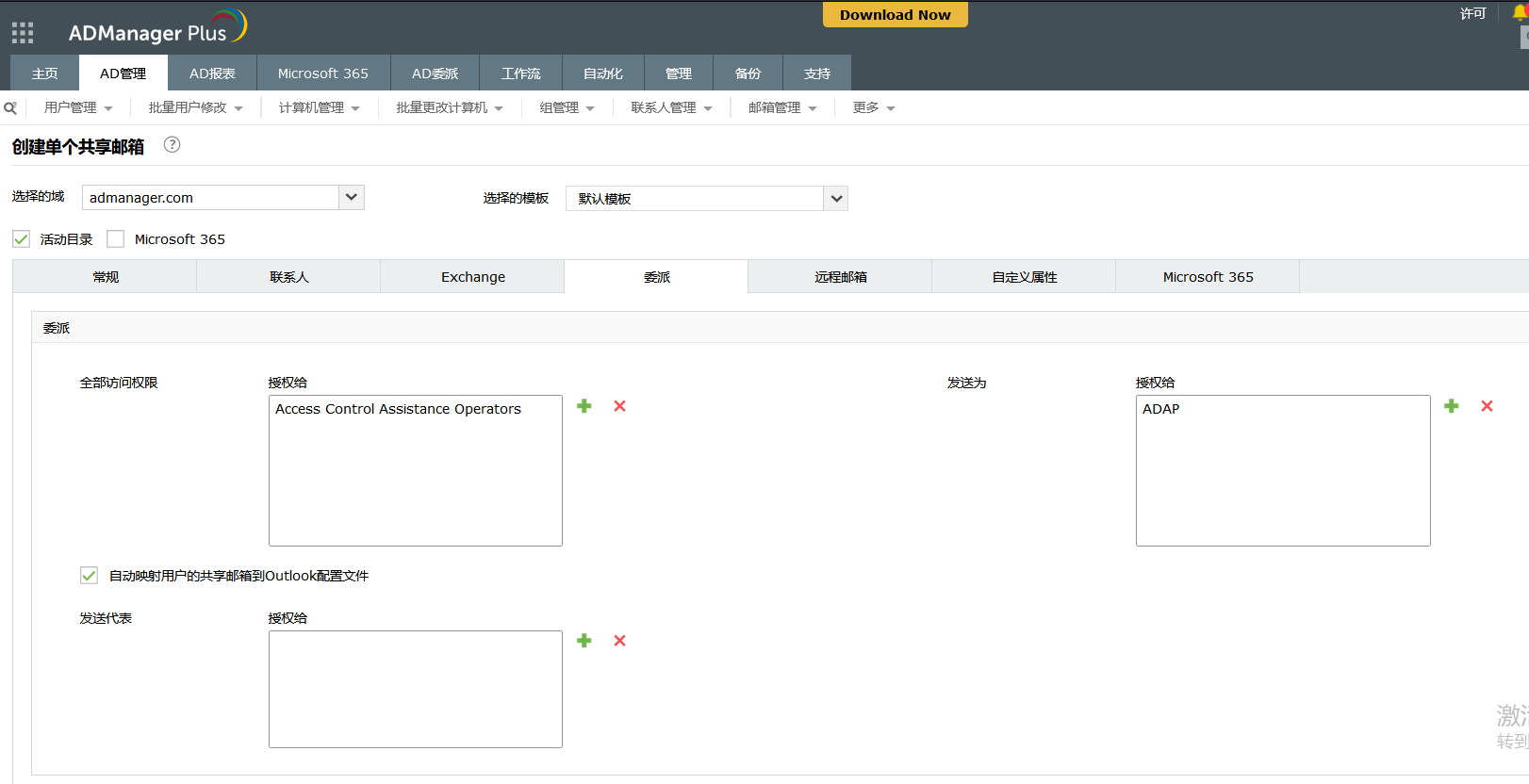Image resolution: width=1529 pixels, height=784 pixels.
Task: Expand the 默认模板 template dropdown
Action: pos(835,199)
